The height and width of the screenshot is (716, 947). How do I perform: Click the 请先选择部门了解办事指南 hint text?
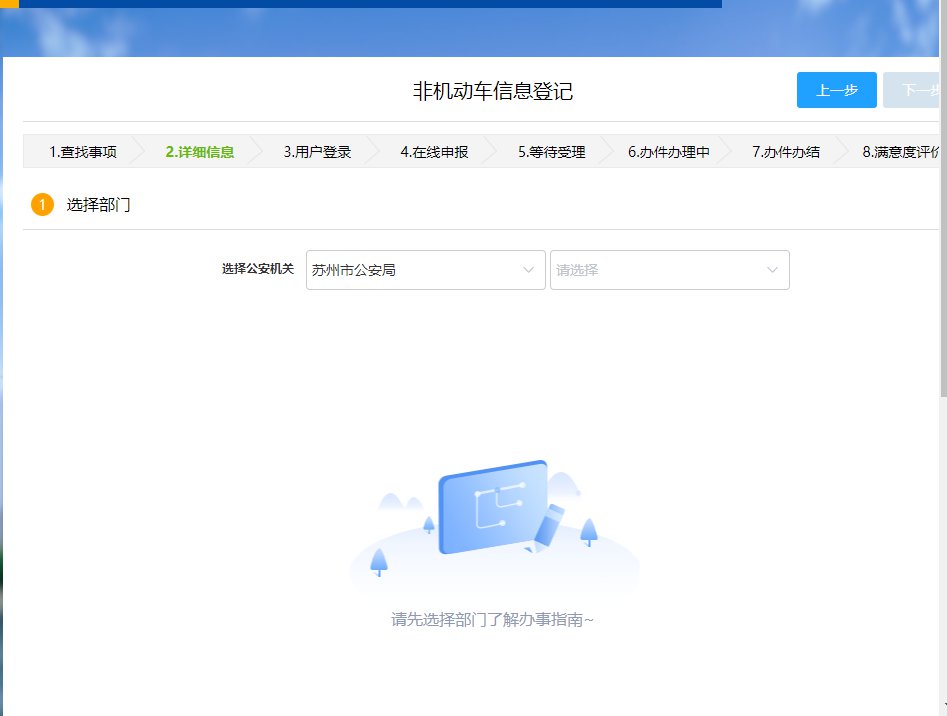492,620
